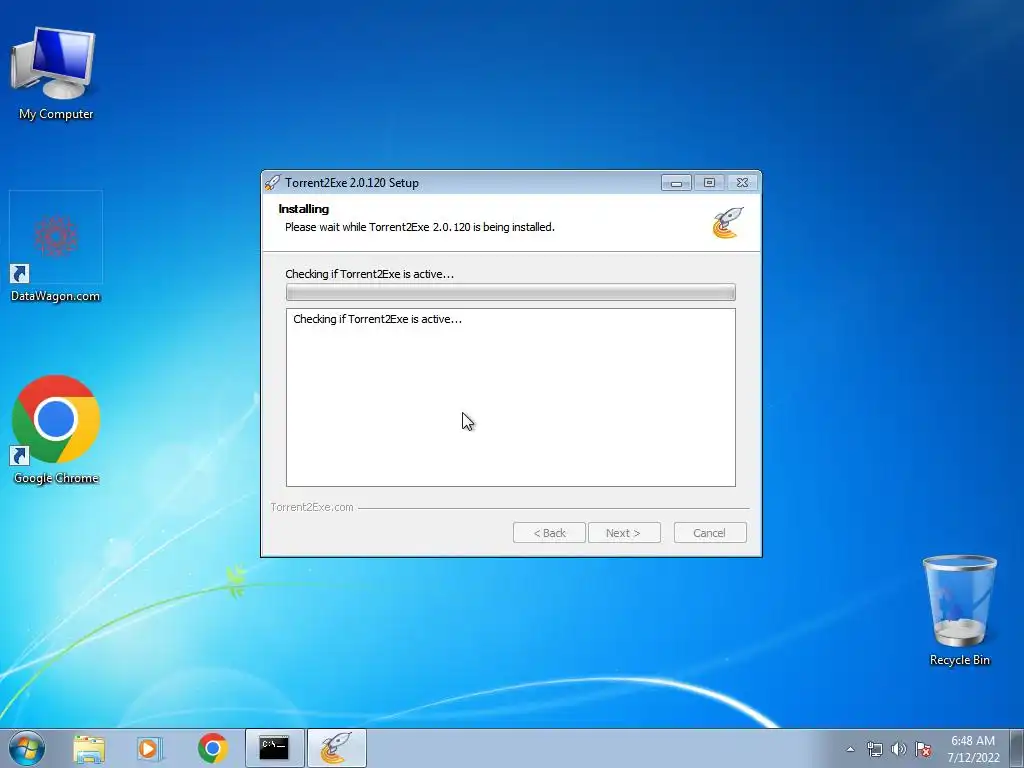Switch to the command prompt taskbar window
Image resolution: width=1024 pixels, height=768 pixels.
(x=274, y=748)
